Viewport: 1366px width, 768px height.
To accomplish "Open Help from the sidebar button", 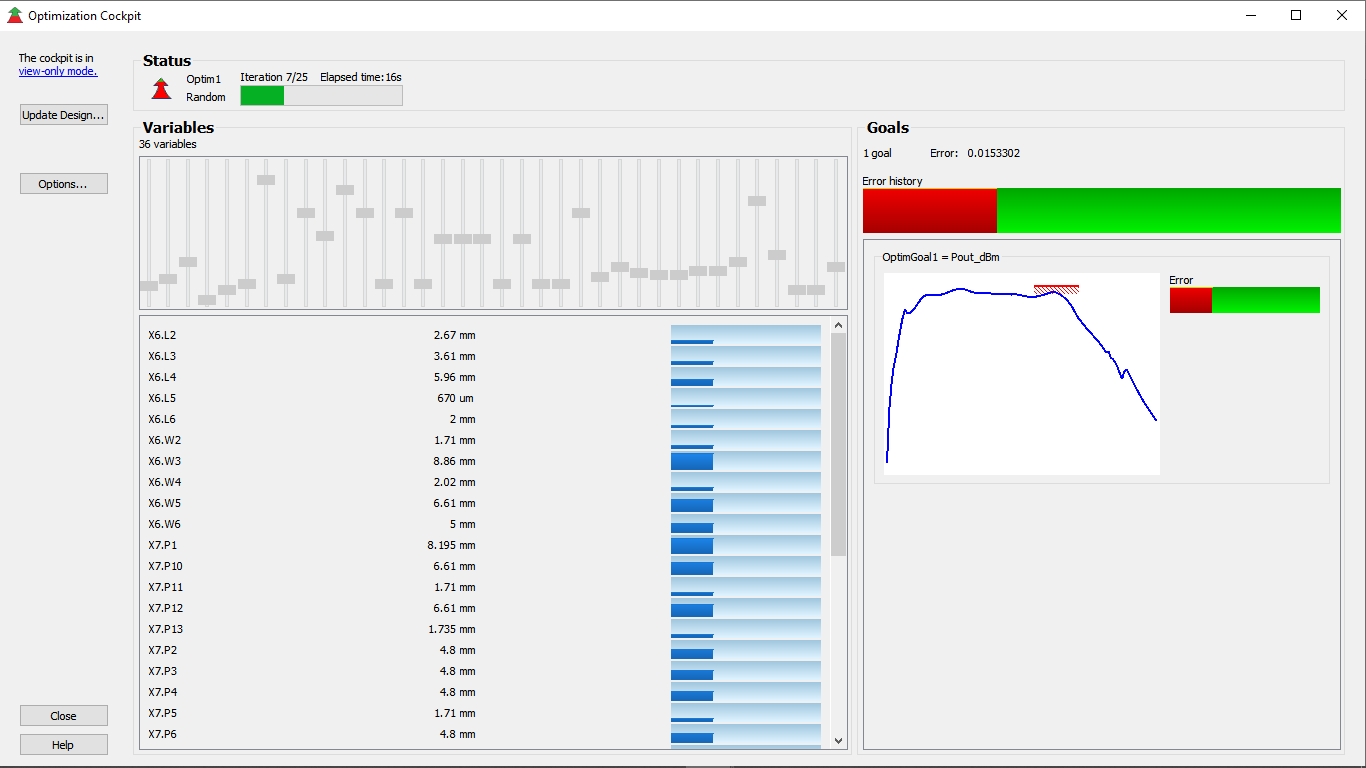I will 64,745.
